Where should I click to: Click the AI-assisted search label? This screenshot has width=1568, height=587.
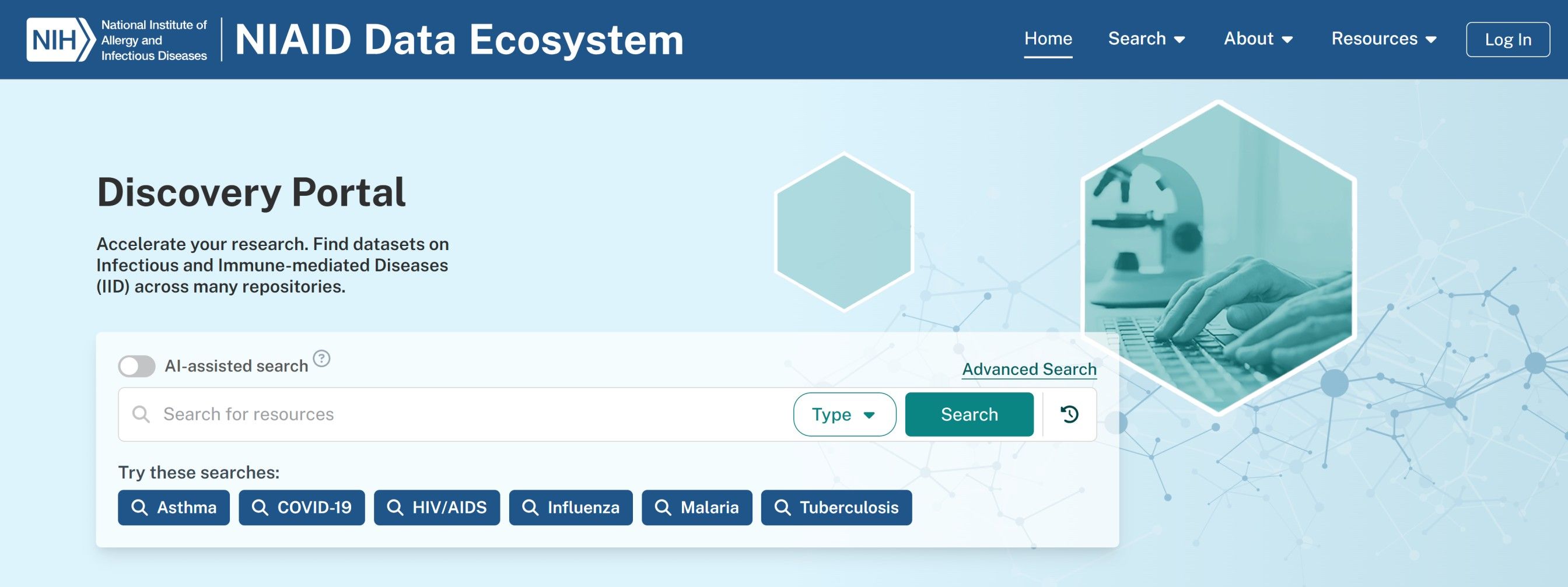click(236, 366)
